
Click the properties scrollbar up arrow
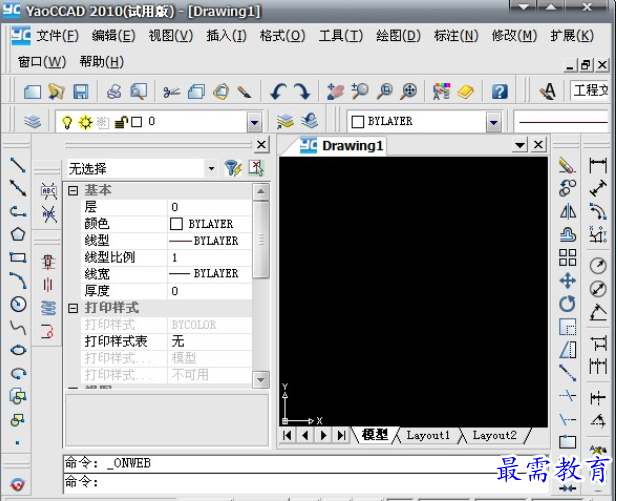(261, 192)
